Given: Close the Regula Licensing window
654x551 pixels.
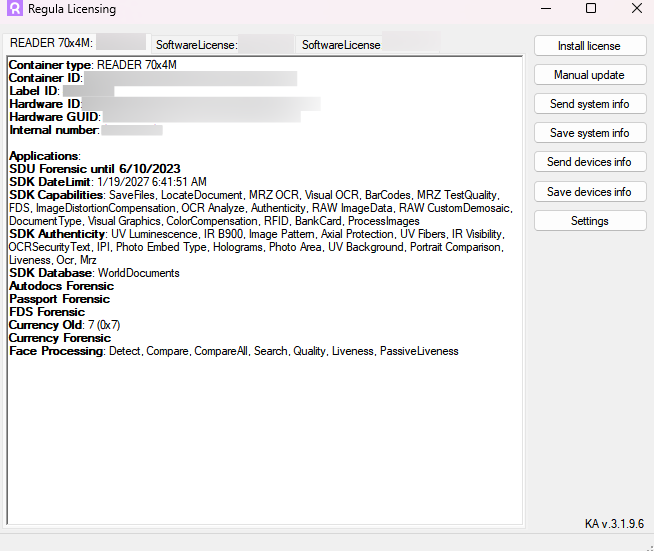Looking at the screenshot, I should point(636,8).
